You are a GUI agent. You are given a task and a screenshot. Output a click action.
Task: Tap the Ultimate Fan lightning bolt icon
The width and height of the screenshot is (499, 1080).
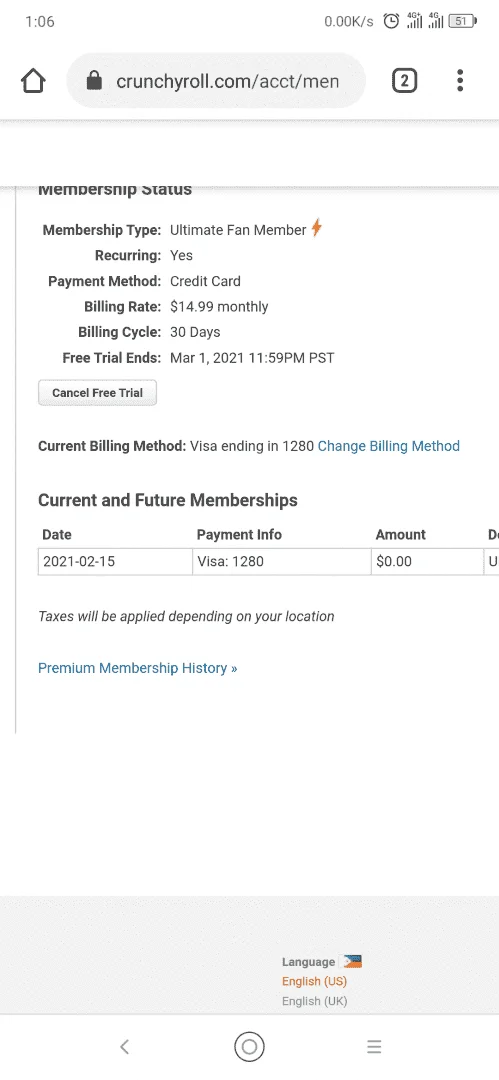[x=316, y=228]
